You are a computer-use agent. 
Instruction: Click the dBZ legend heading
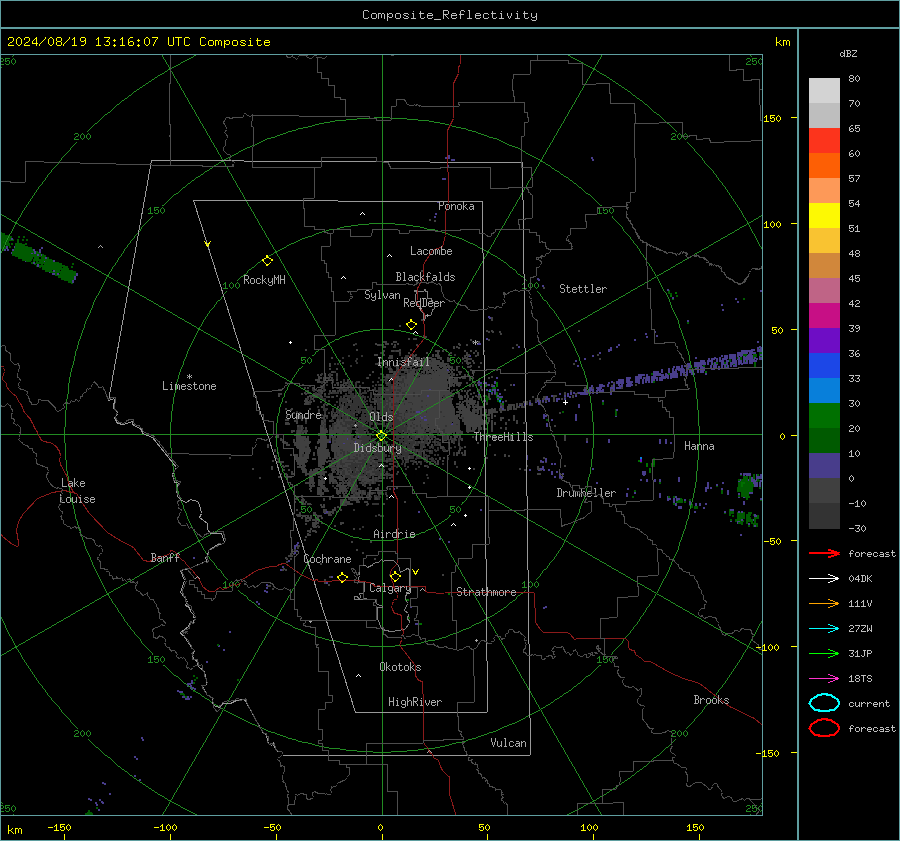click(848, 54)
